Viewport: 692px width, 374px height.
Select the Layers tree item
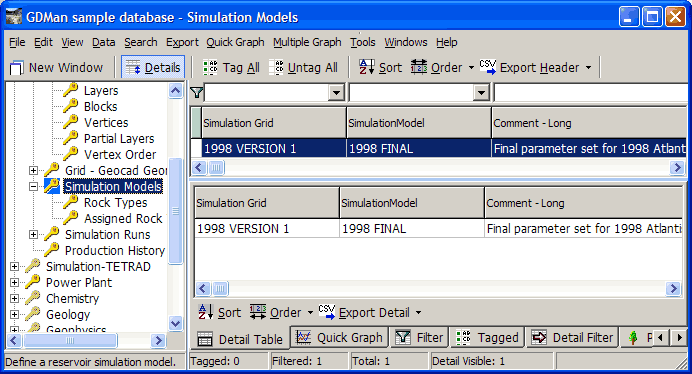point(101,91)
